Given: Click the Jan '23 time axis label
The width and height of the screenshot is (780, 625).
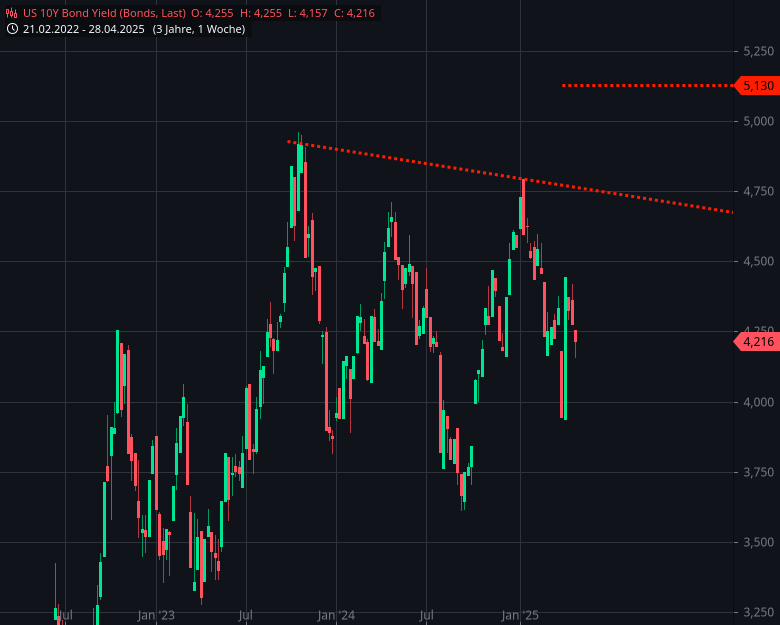Looking at the screenshot, I should click(x=156, y=616).
